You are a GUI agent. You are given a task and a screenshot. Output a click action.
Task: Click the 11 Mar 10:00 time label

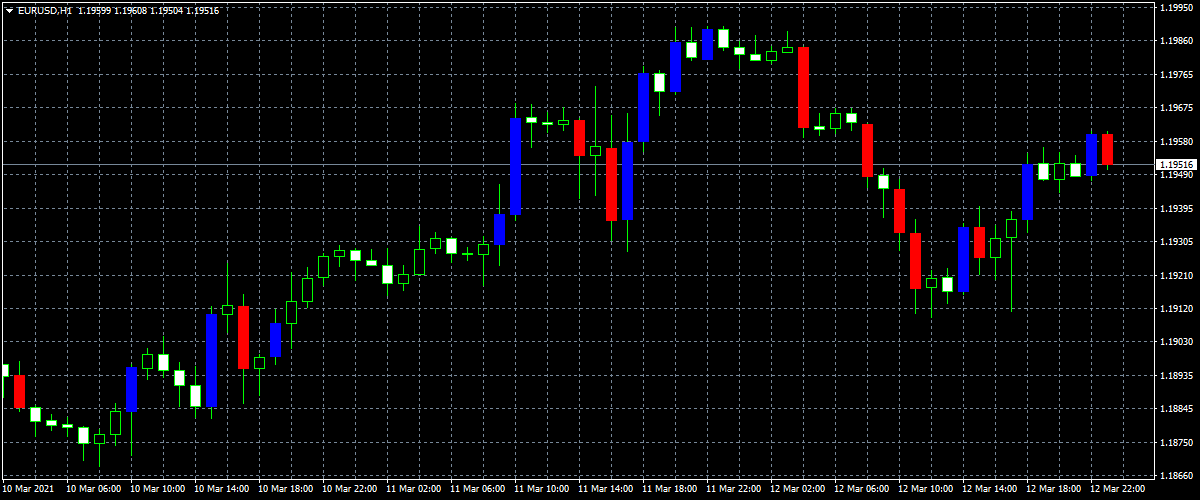point(544,490)
